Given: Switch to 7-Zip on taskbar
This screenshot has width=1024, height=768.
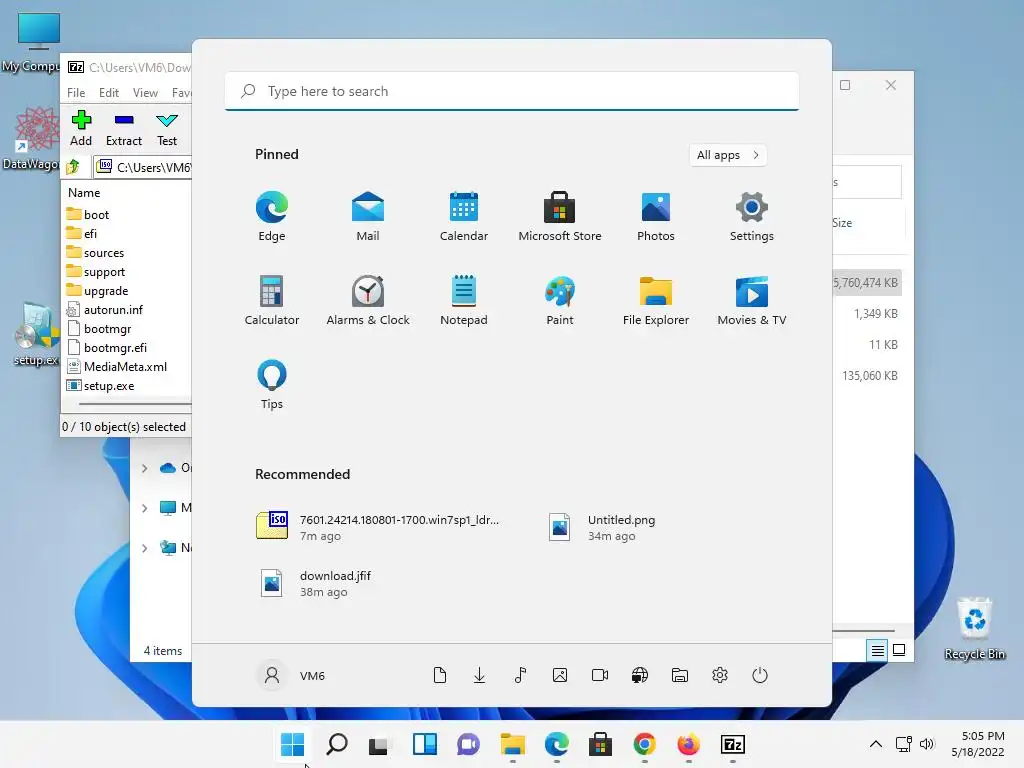Looking at the screenshot, I should coord(733,744).
